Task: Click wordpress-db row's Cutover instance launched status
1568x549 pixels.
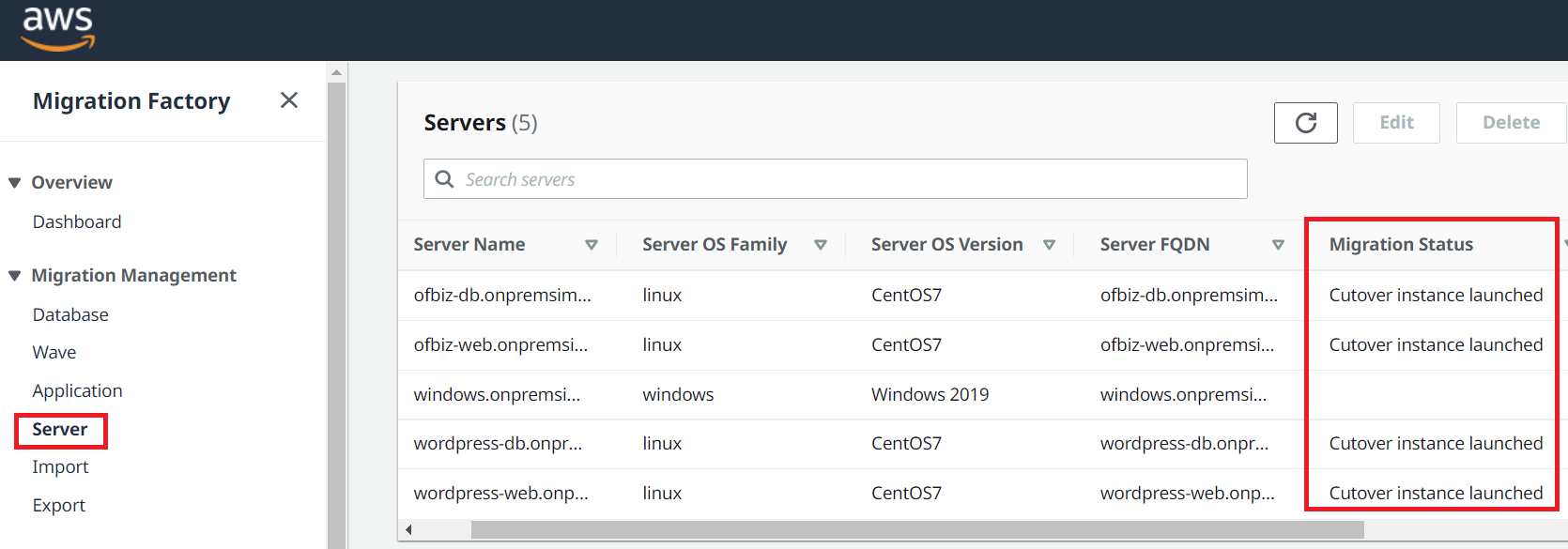Action: pos(1436,443)
